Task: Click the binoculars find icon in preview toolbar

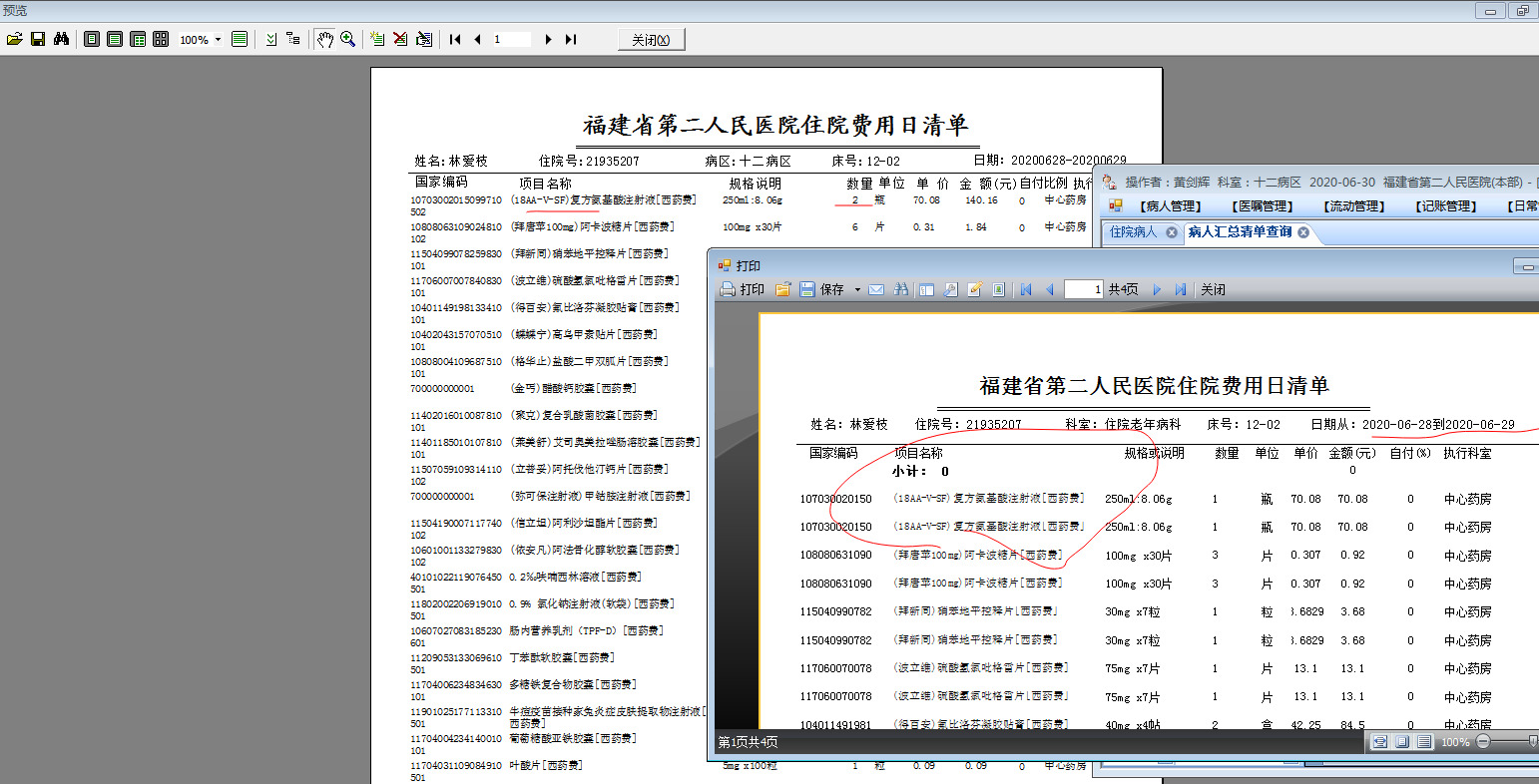Action: (61, 39)
